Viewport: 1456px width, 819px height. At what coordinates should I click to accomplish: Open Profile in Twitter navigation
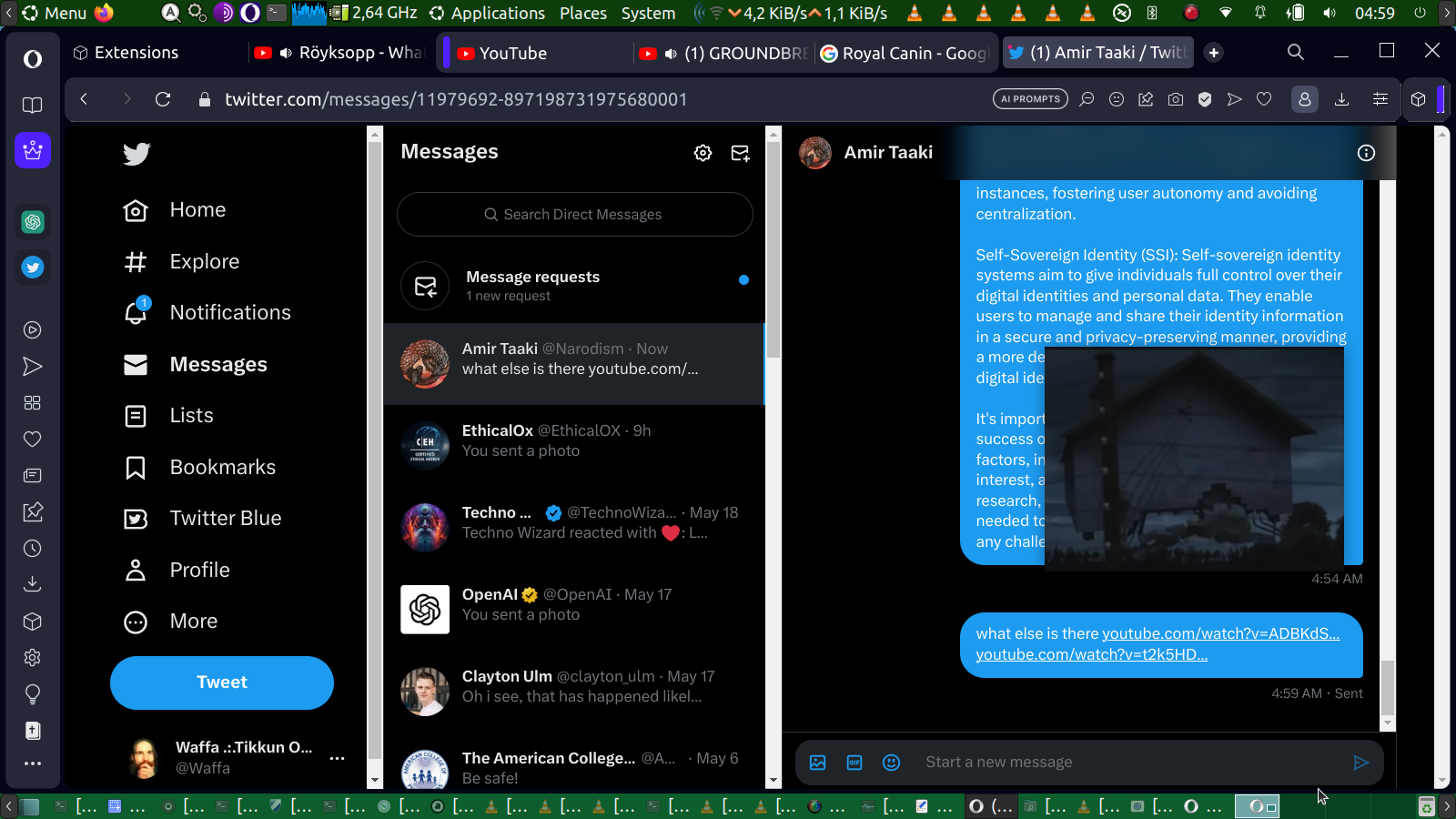(x=177, y=571)
